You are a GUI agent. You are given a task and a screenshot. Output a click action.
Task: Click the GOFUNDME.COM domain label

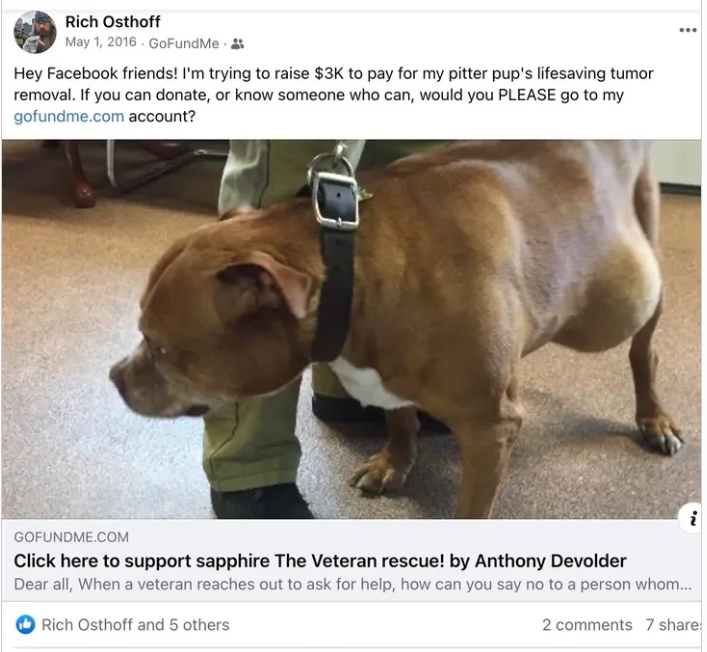[71, 537]
